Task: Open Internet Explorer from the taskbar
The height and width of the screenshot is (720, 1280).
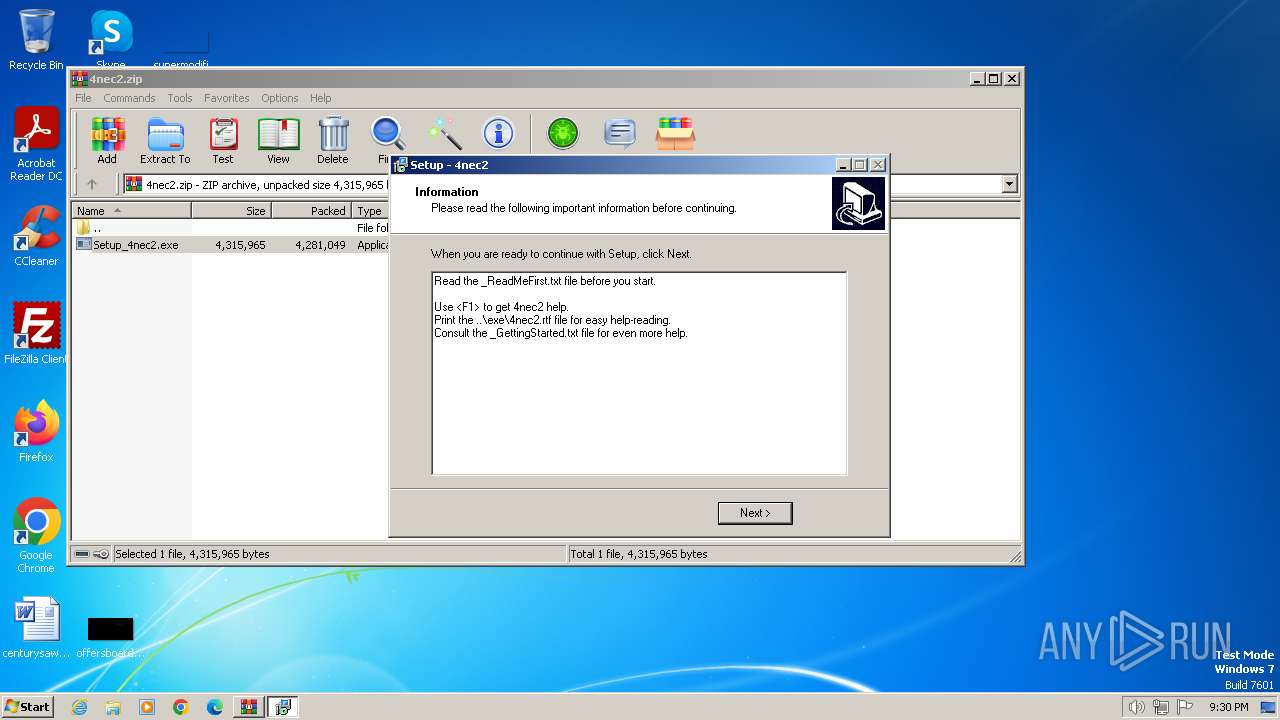Action: tap(79, 707)
